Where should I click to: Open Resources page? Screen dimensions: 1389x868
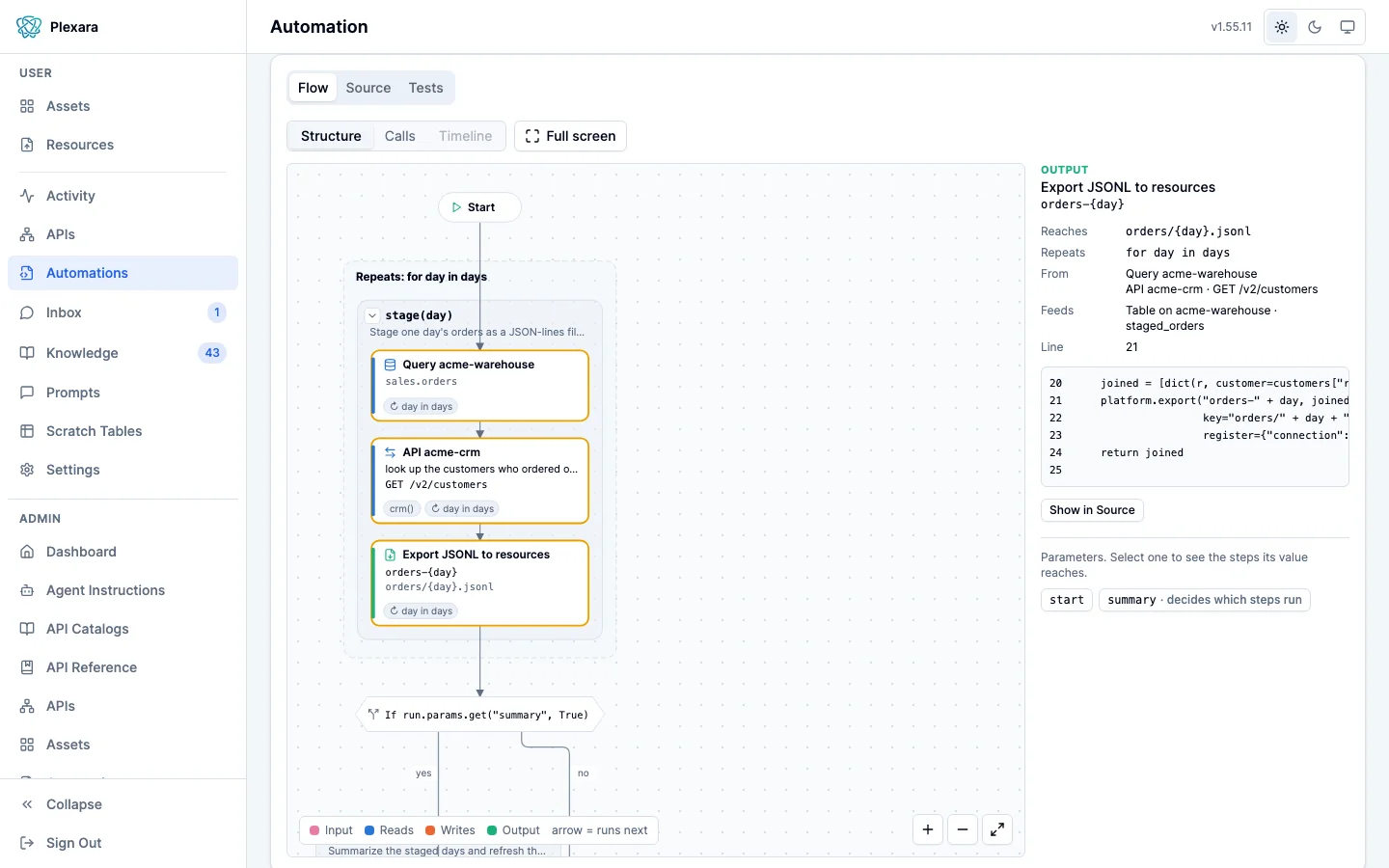[x=123, y=145]
